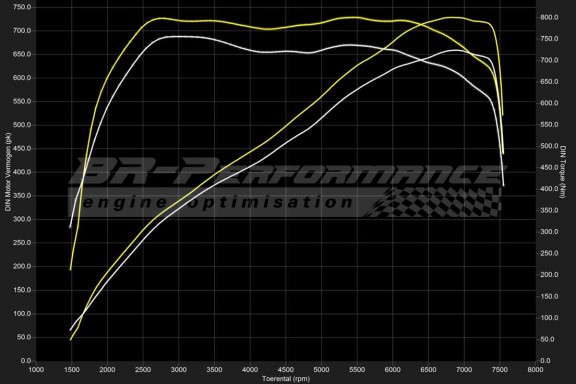Click 150.0 on the power (pk) axis

22,290
